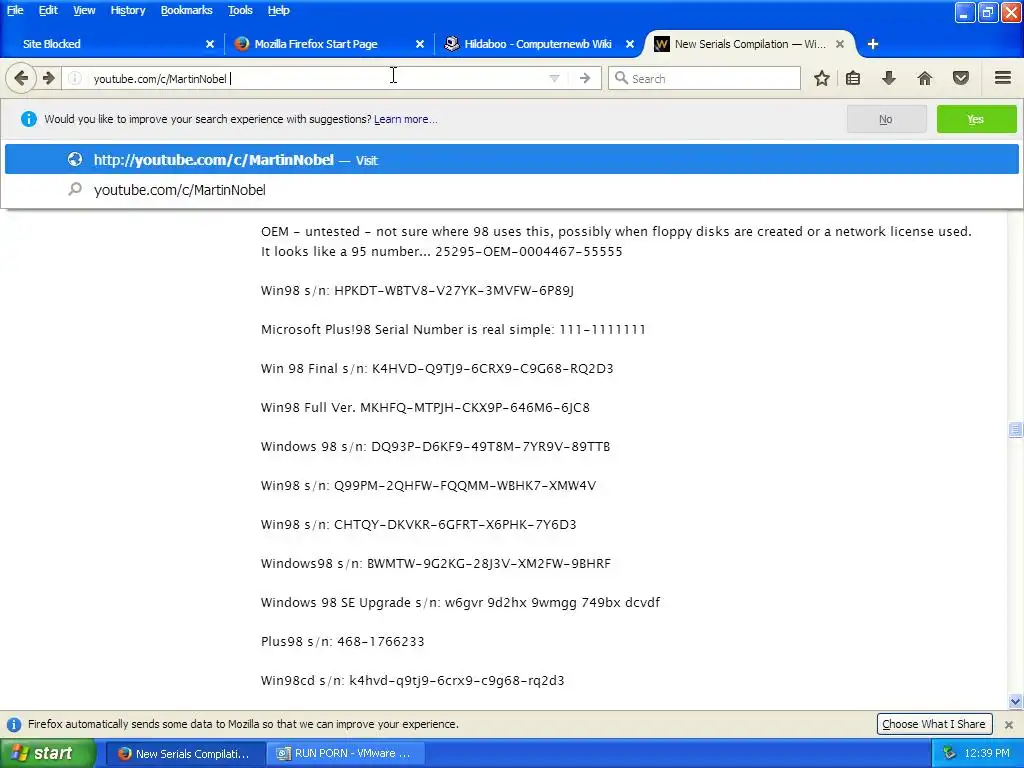Decline search suggestions with No button

(886, 120)
